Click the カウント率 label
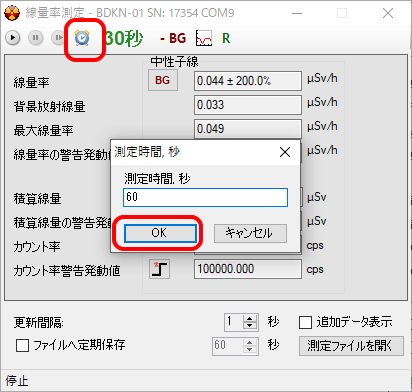Image resolution: width=412 pixels, height=392 pixels. pyautogui.click(x=37, y=247)
